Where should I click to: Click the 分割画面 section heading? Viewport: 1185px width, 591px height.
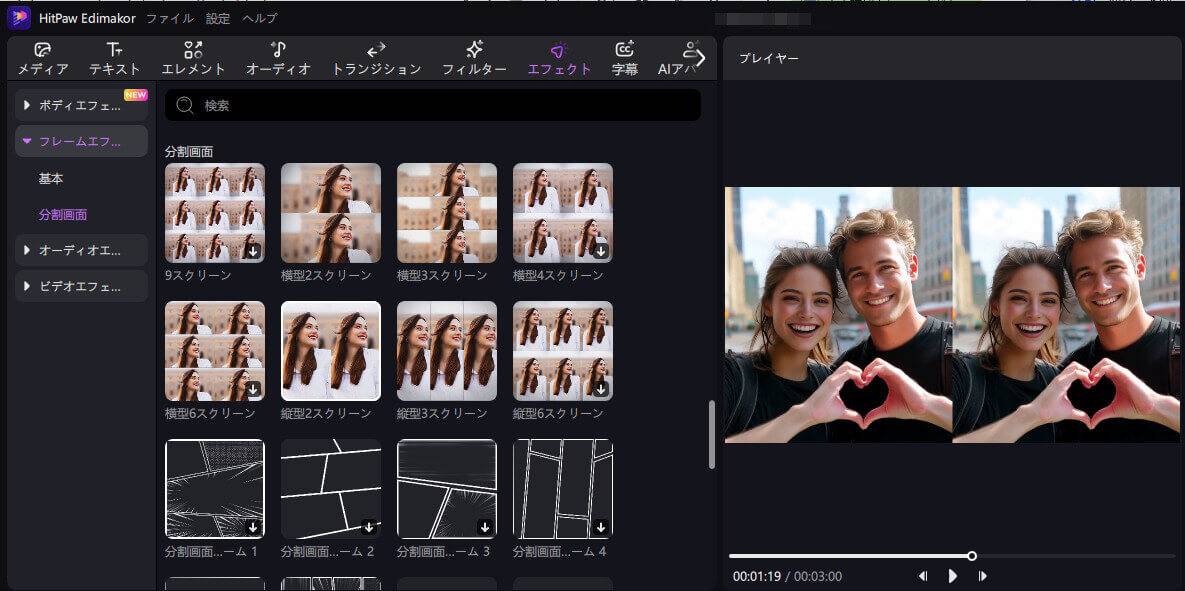tap(189, 151)
